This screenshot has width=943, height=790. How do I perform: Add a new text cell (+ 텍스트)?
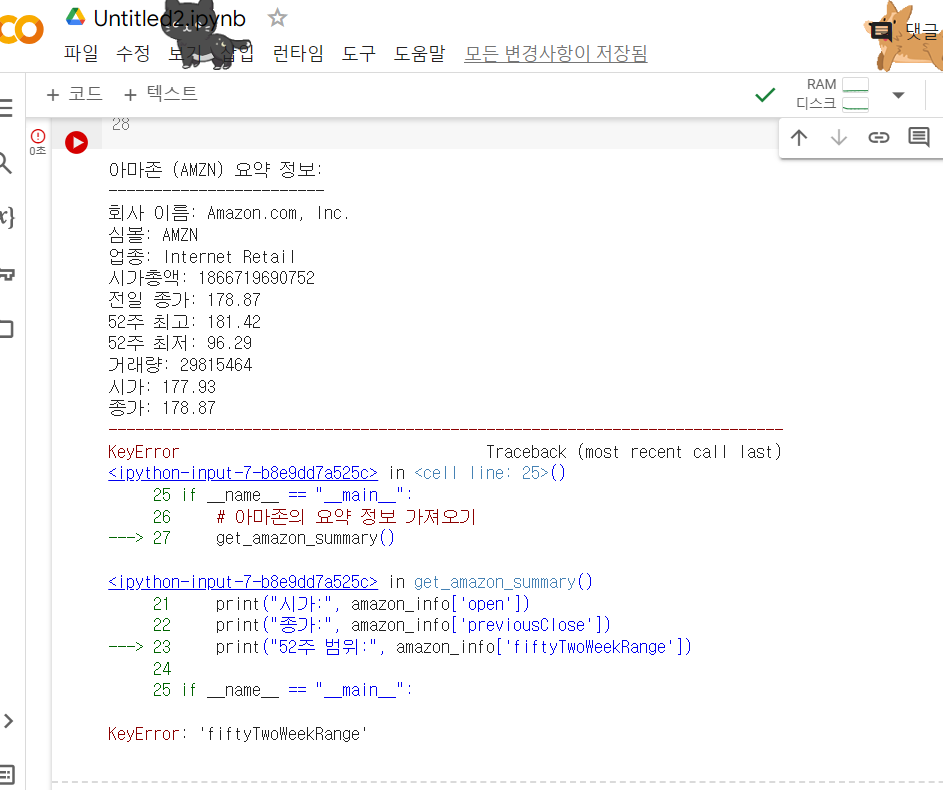(160, 94)
